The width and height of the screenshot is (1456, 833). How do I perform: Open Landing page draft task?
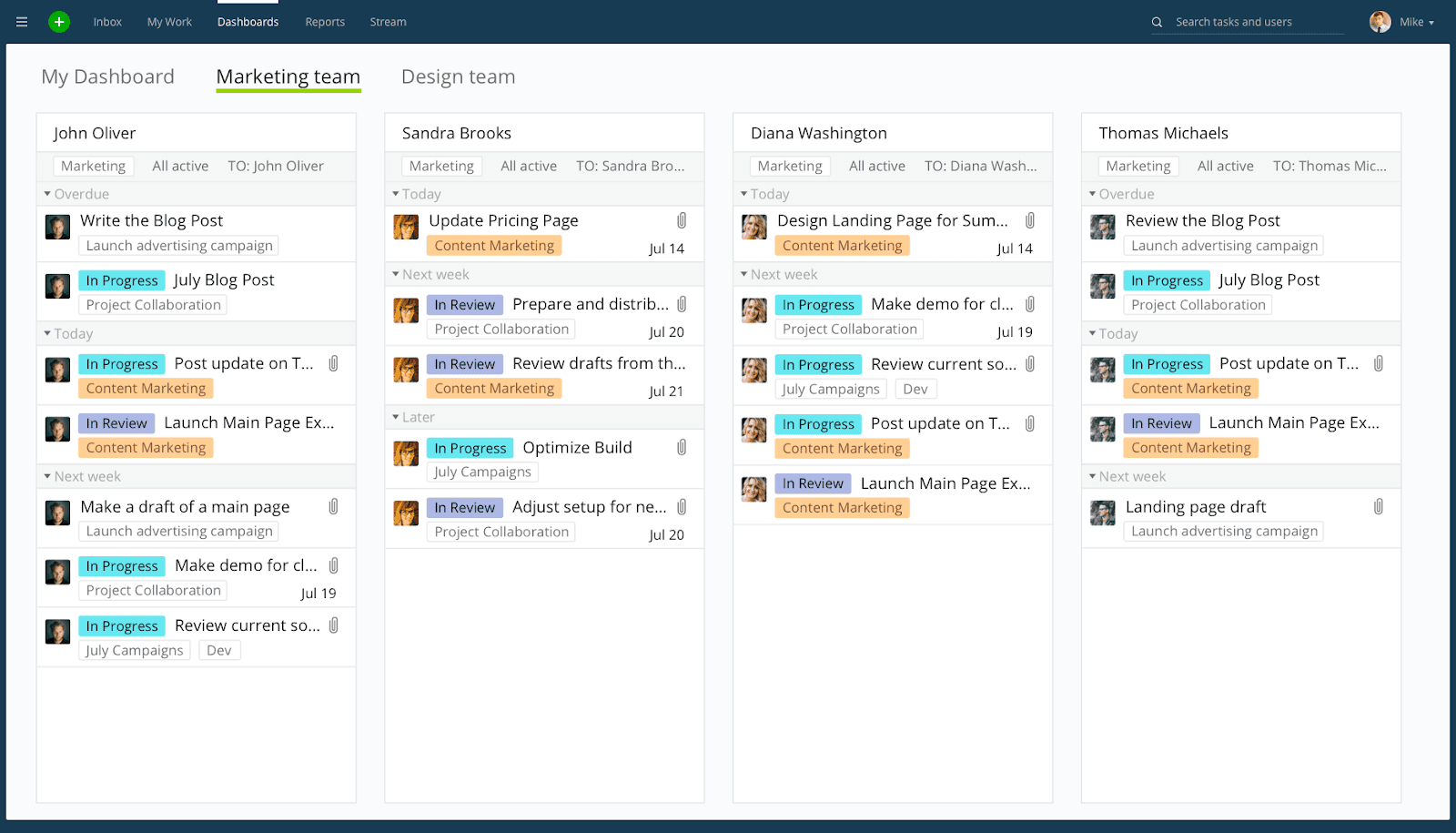tap(1196, 506)
